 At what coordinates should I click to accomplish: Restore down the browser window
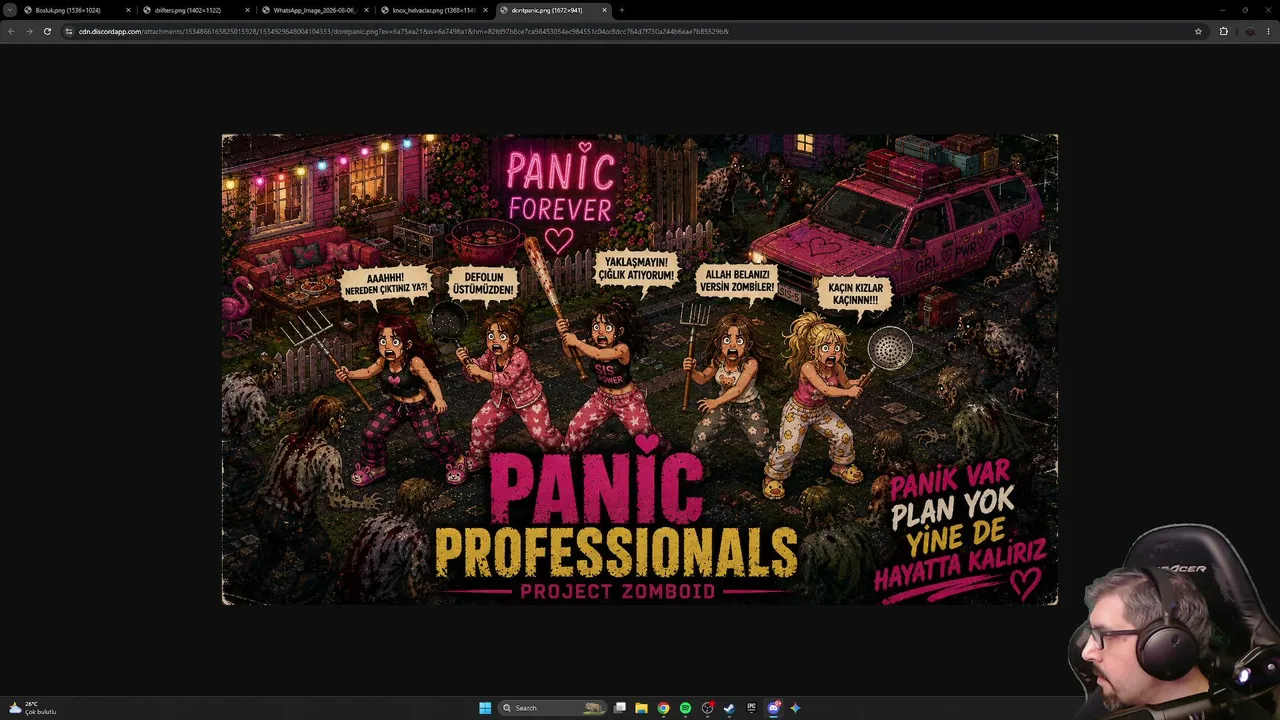tap(1245, 10)
